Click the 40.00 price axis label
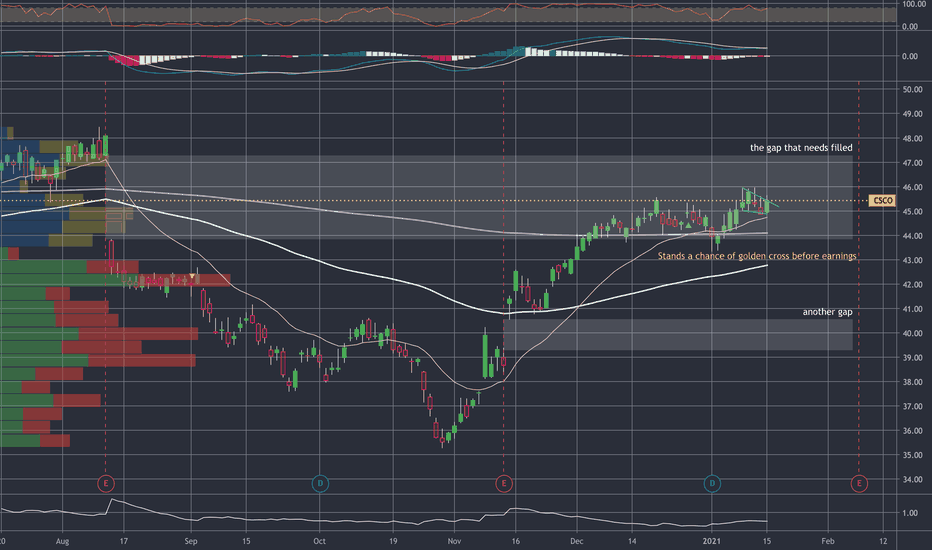The width and height of the screenshot is (932, 550). tap(912, 333)
